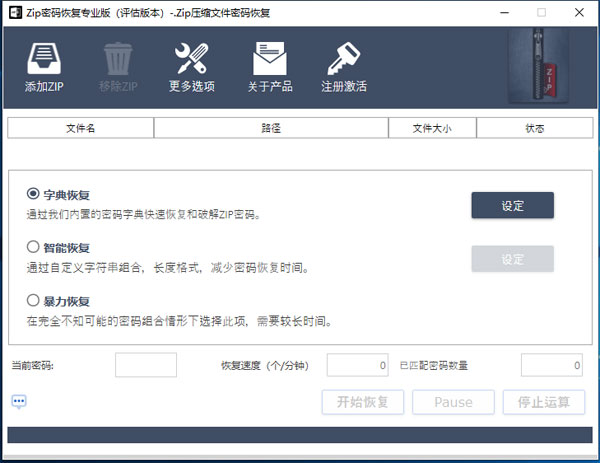Click the smart recovery description text
The image size is (600, 463).
tap(168, 267)
